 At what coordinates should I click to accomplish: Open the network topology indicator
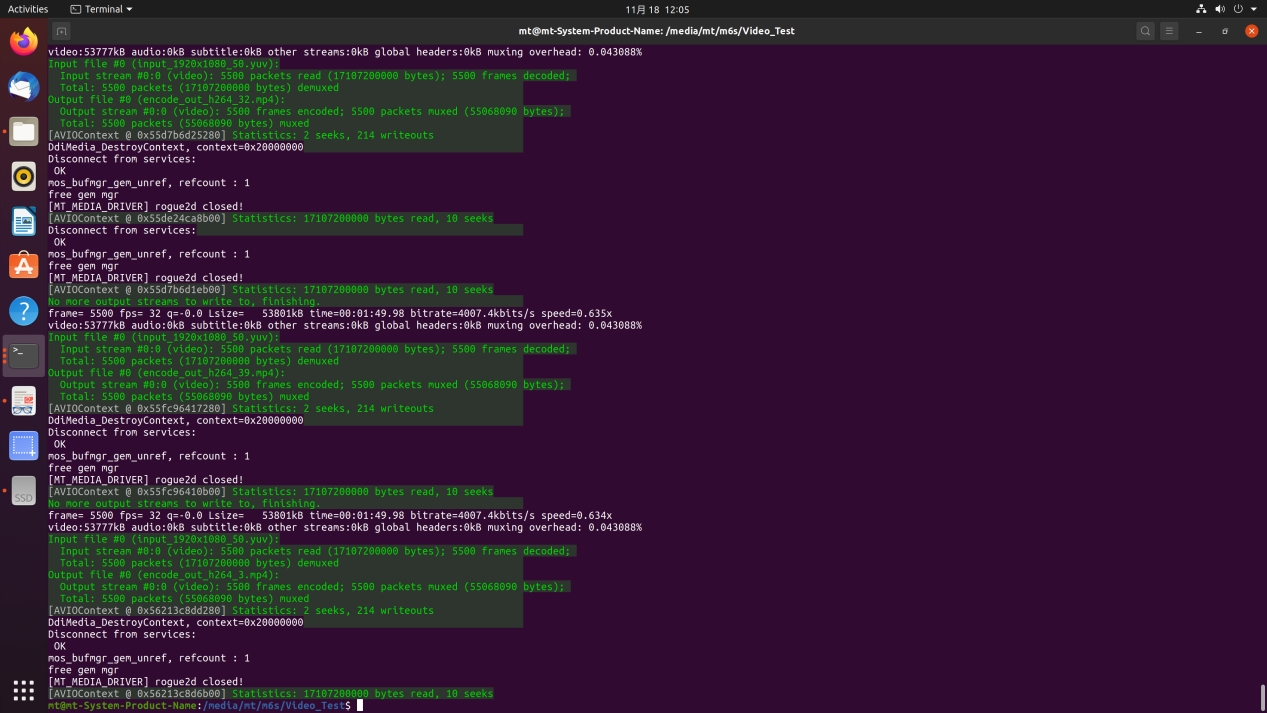pyautogui.click(x=1201, y=9)
